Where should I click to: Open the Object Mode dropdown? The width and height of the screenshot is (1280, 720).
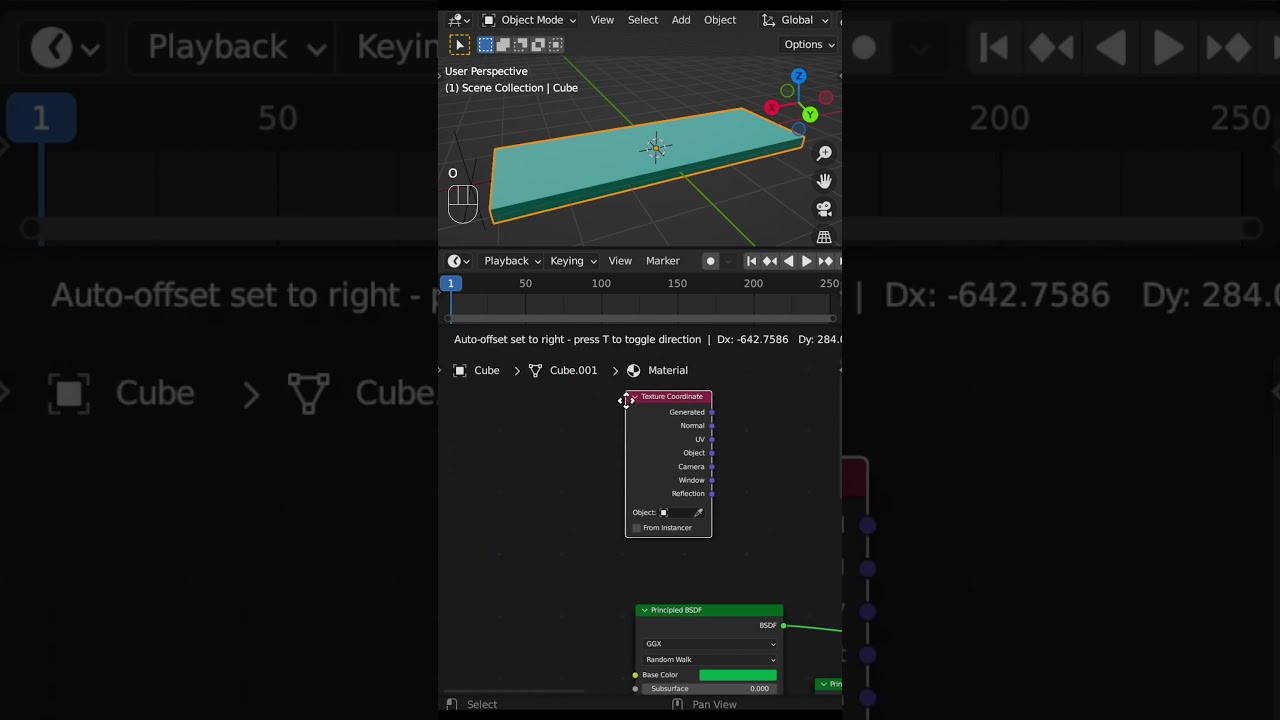pyautogui.click(x=529, y=20)
